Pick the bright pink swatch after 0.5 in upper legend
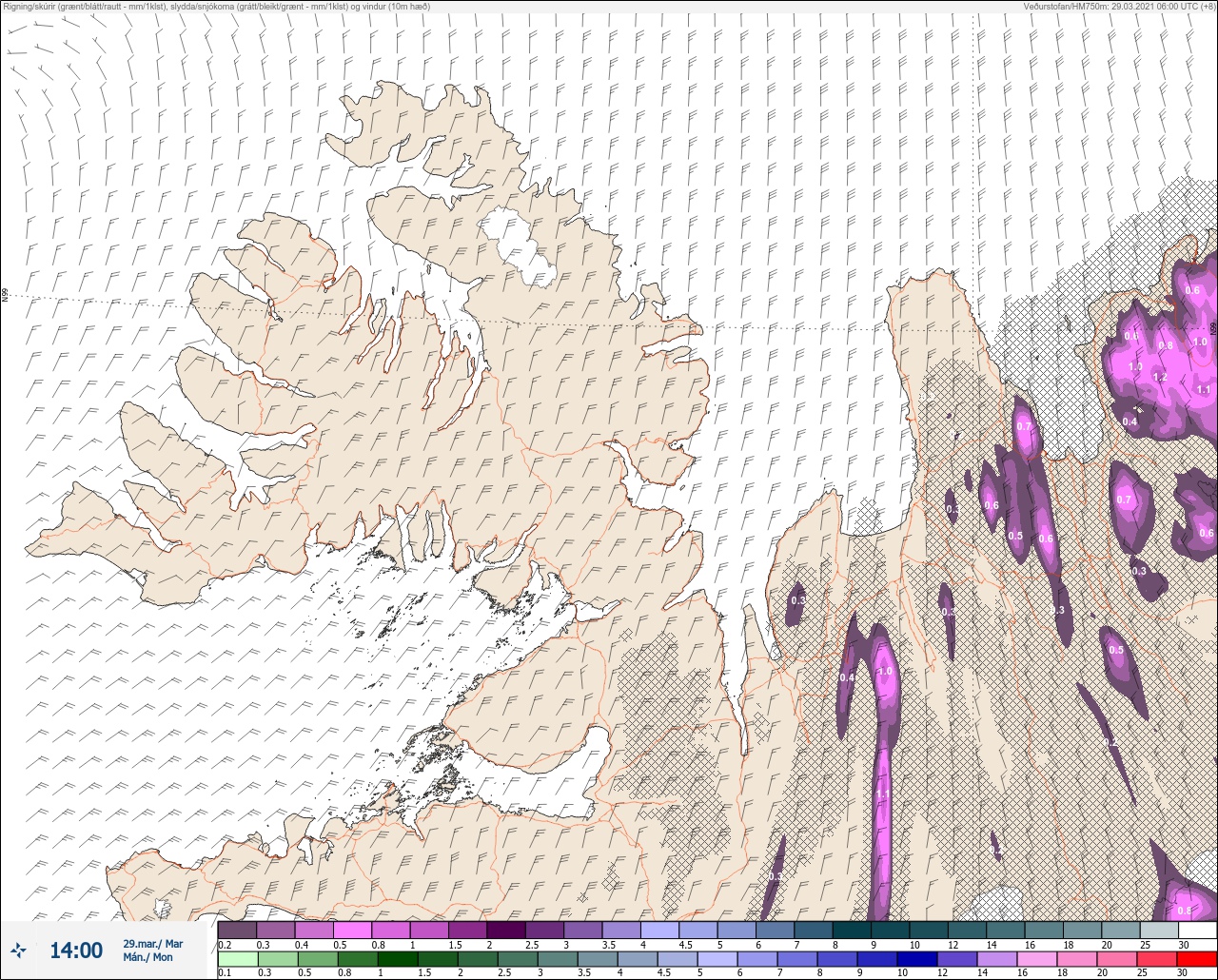This screenshot has width=1218, height=980. pos(352,930)
